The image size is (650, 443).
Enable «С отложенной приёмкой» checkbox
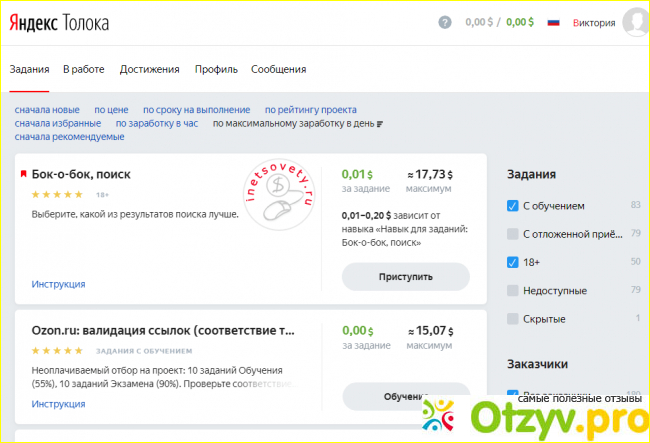pos(513,234)
